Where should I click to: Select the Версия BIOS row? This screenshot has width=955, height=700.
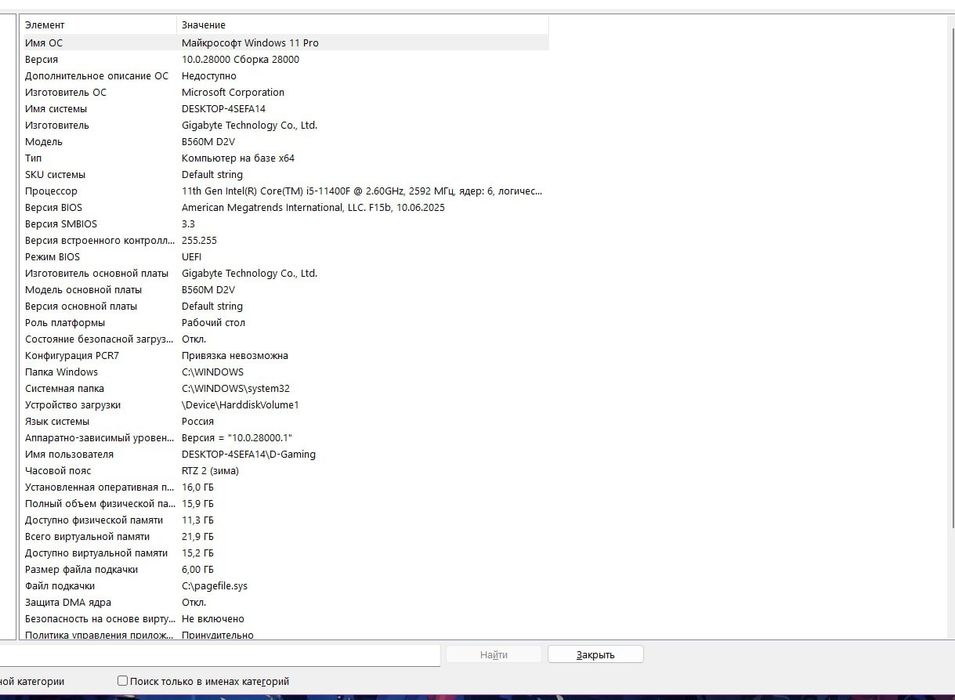pyautogui.click(x=284, y=207)
